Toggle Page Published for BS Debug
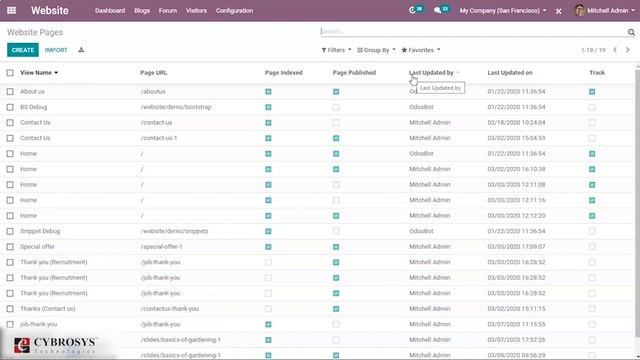 click(x=336, y=107)
